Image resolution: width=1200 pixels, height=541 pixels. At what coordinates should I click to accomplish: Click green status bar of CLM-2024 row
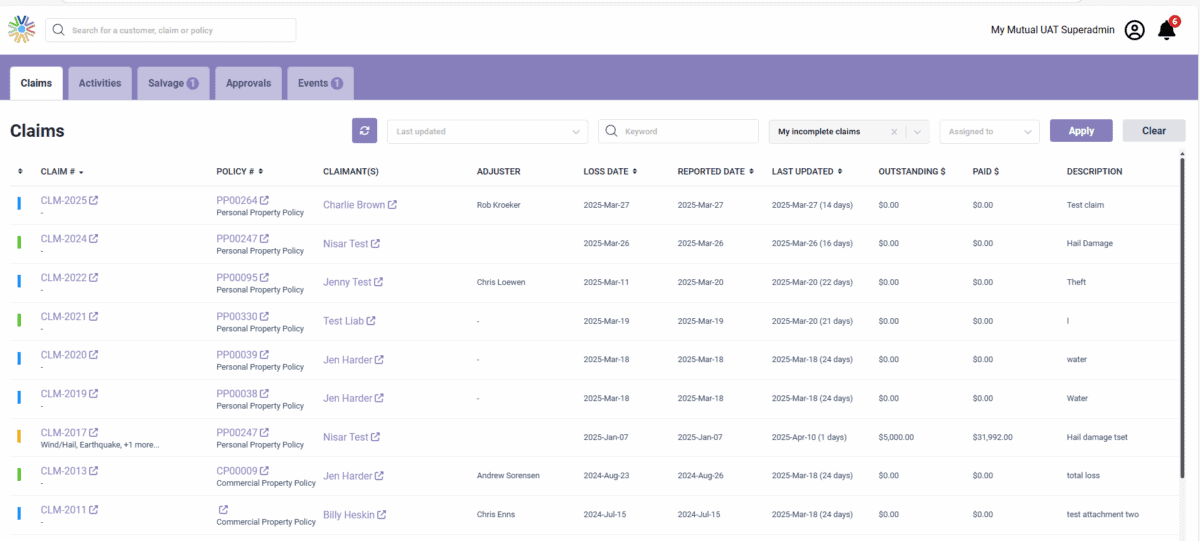click(x=19, y=243)
